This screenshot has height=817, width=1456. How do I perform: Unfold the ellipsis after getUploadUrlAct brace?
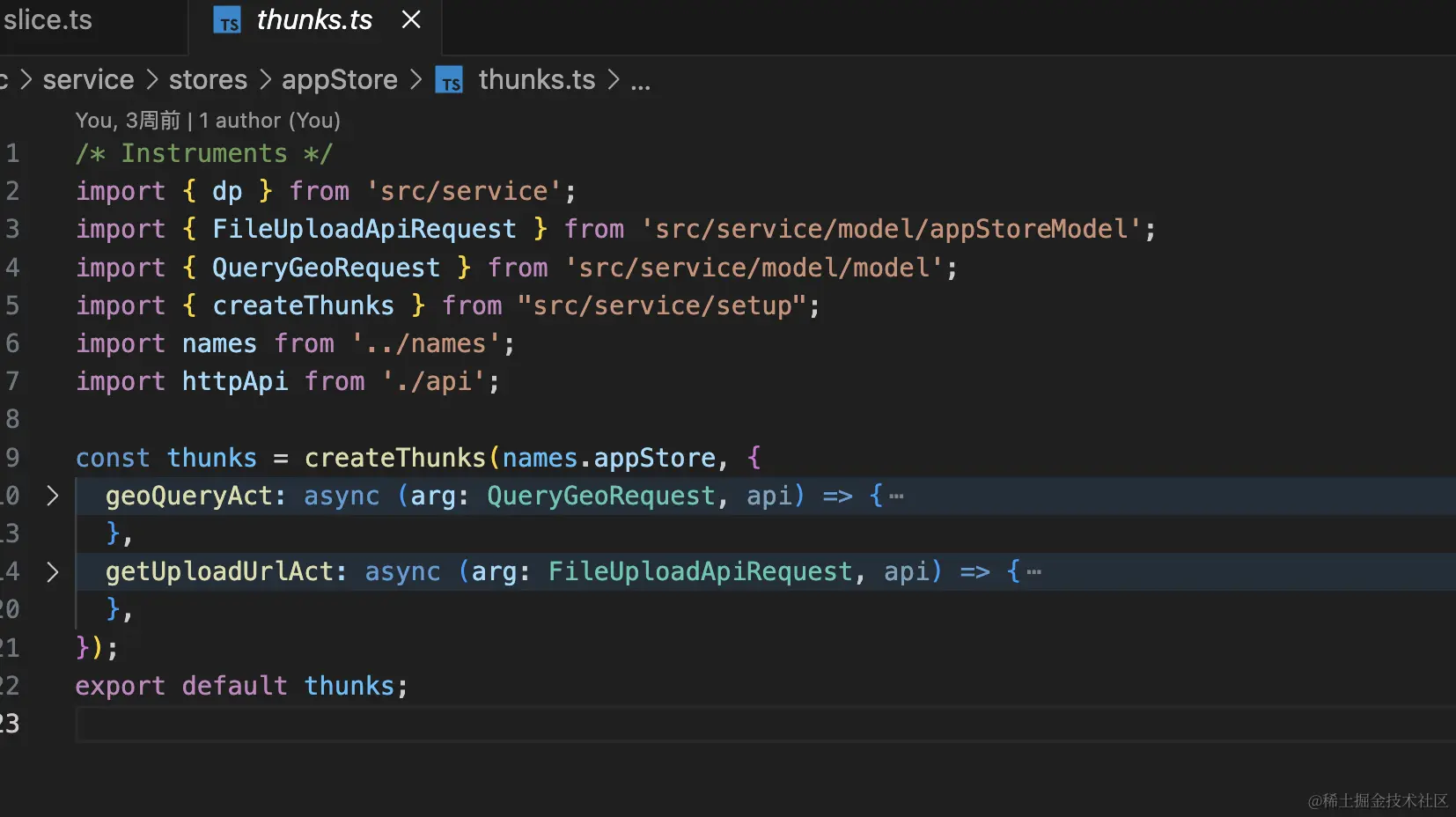click(x=1033, y=572)
